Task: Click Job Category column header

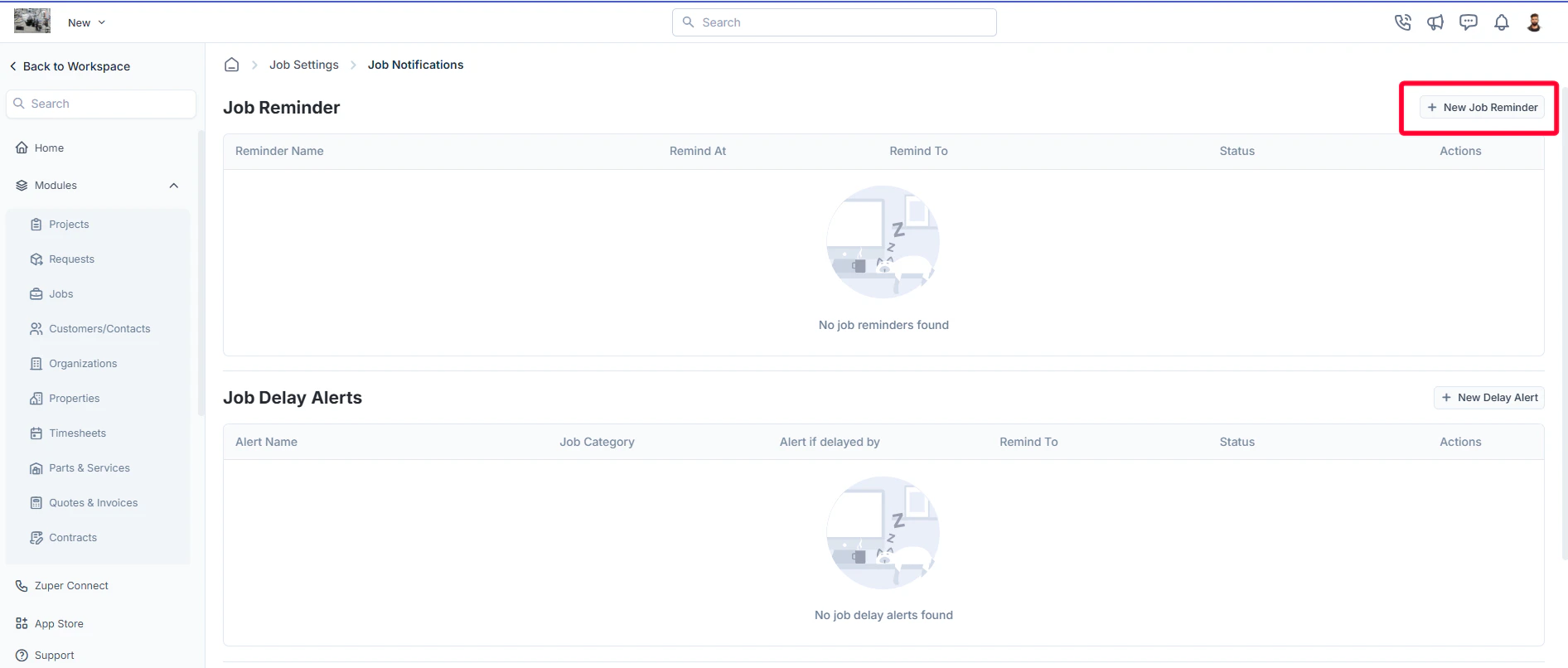Action: [597, 442]
